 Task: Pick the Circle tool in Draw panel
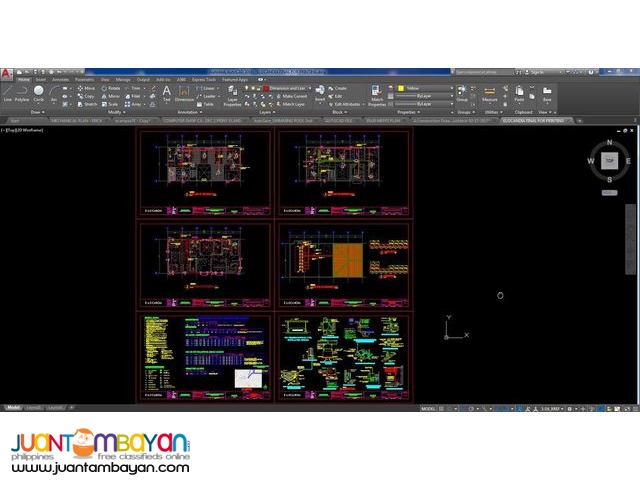39,93
